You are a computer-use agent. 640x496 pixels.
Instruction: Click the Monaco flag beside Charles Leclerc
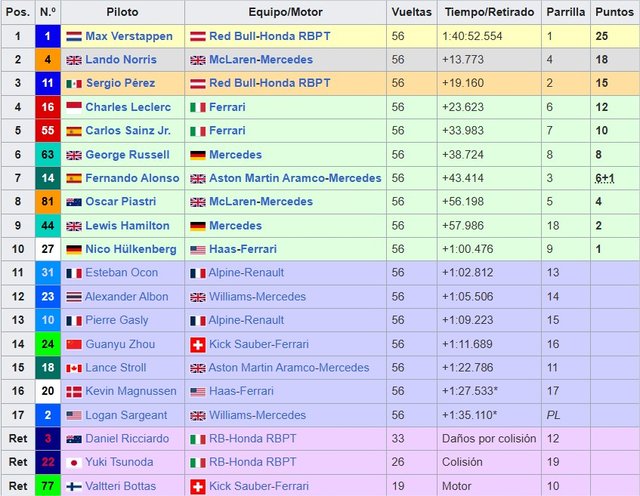coord(74,107)
